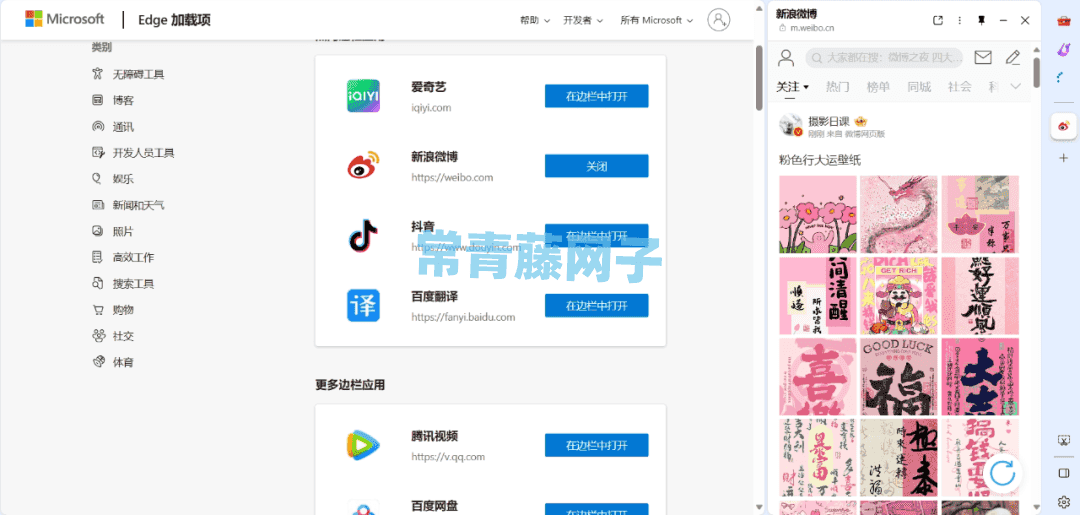The image size is (1080, 515).
Task: Focus the weibo search box
Action: coord(884,57)
